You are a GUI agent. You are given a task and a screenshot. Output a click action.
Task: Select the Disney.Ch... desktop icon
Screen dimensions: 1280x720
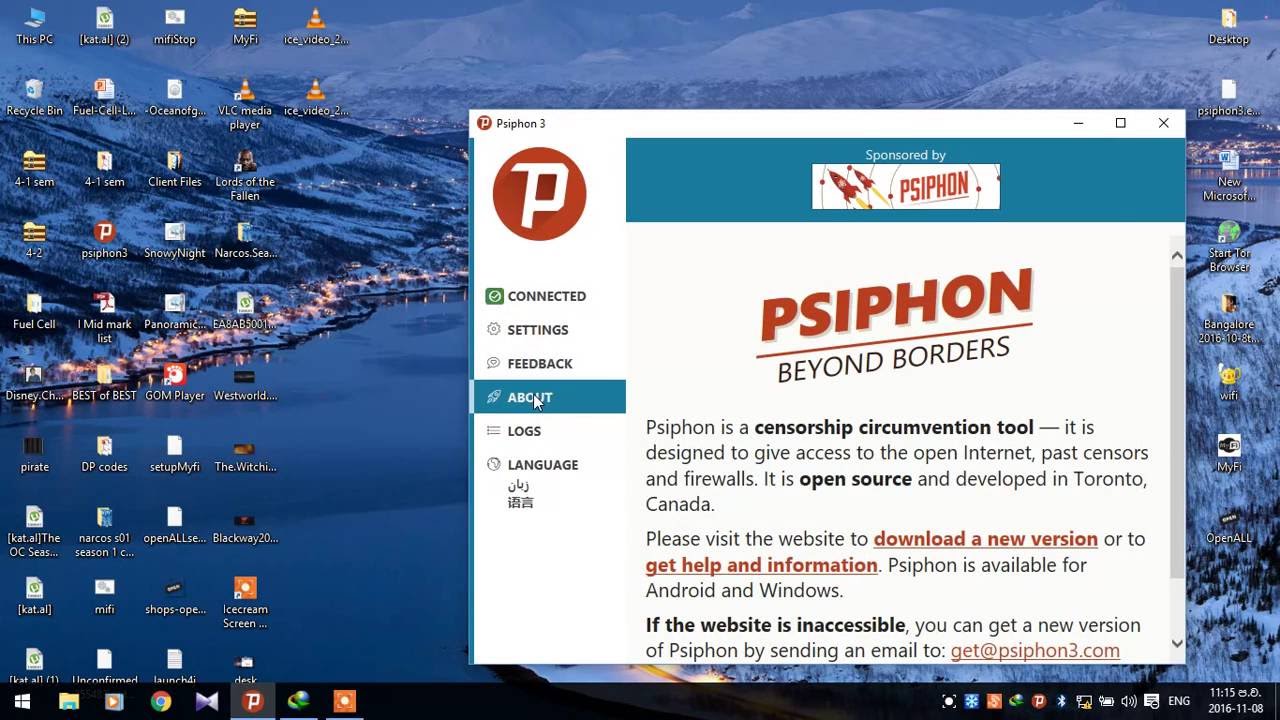click(x=35, y=383)
